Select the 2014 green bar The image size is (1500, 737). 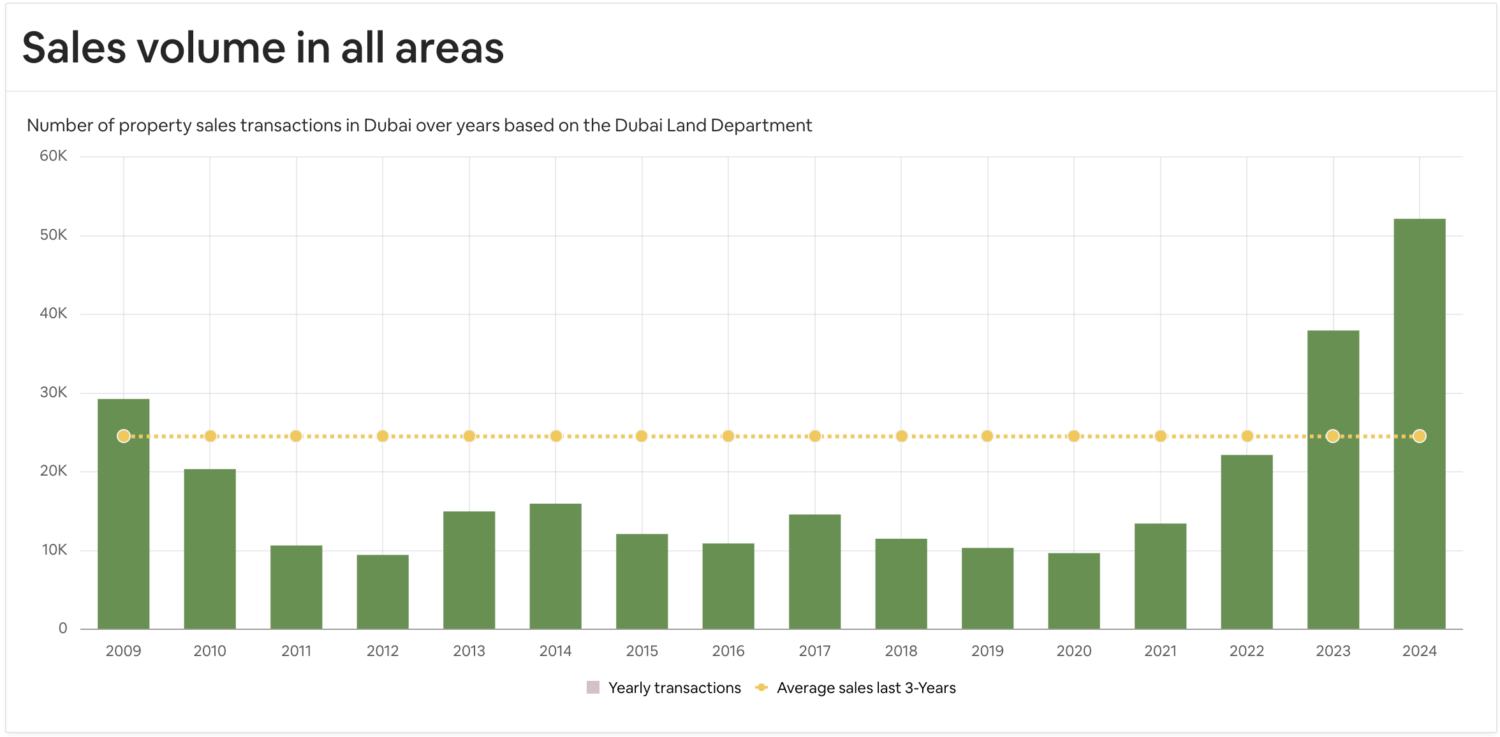click(x=555, y=566)
